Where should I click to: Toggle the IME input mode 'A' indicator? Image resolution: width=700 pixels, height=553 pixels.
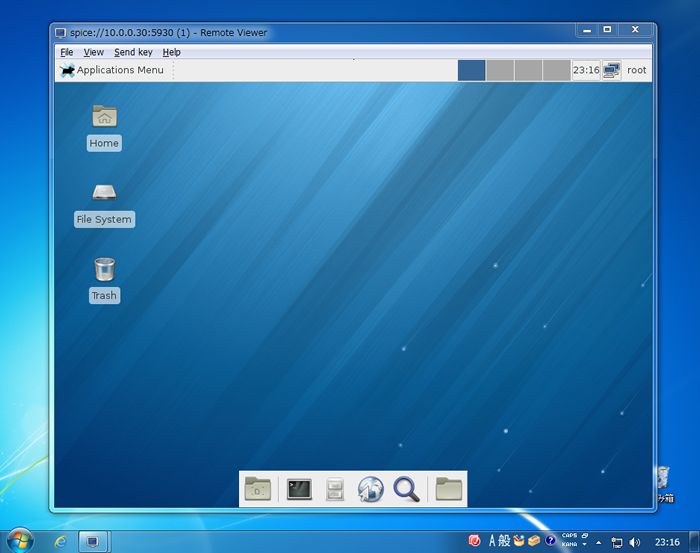coord(492,541)
